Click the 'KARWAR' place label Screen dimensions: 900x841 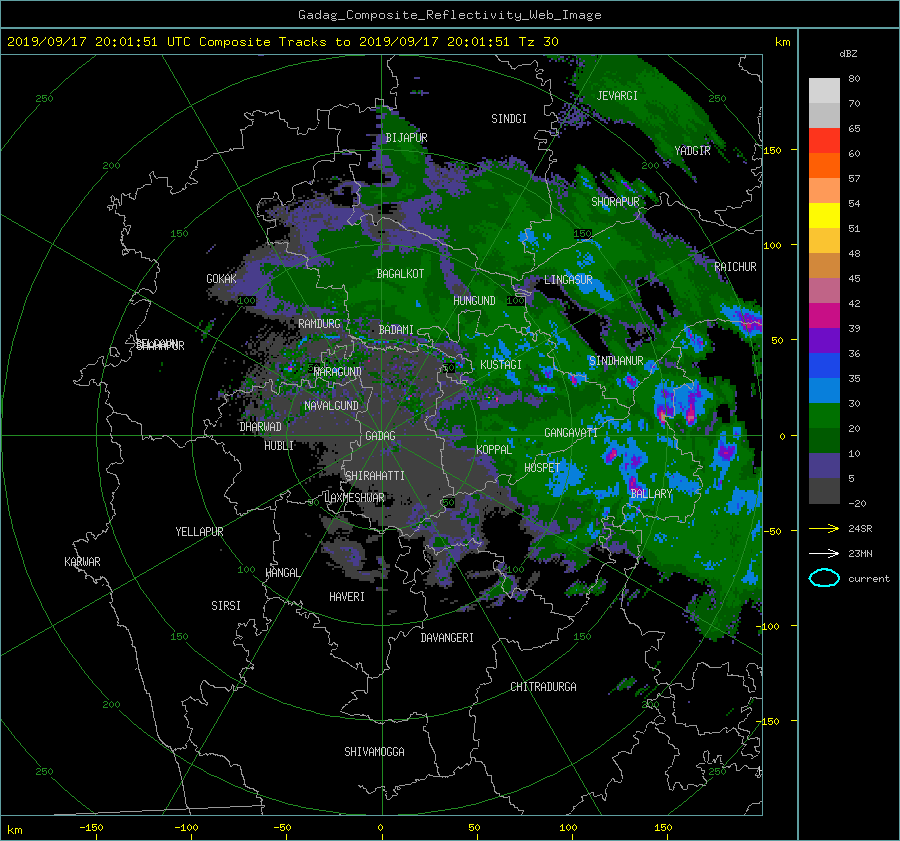pyautogui.click(x=82, y=562)
